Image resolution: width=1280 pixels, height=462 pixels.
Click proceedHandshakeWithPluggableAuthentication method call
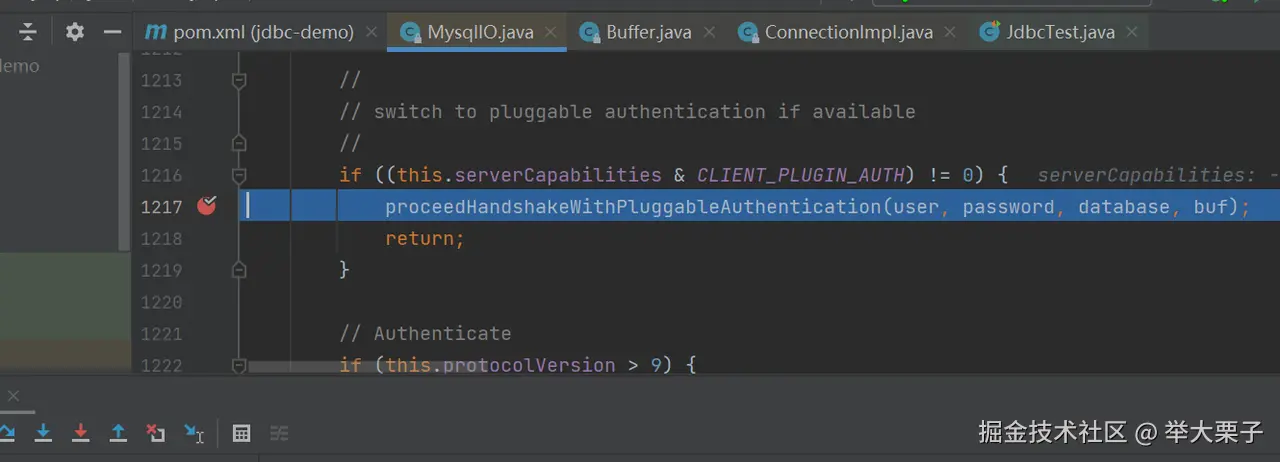[632, 207]
